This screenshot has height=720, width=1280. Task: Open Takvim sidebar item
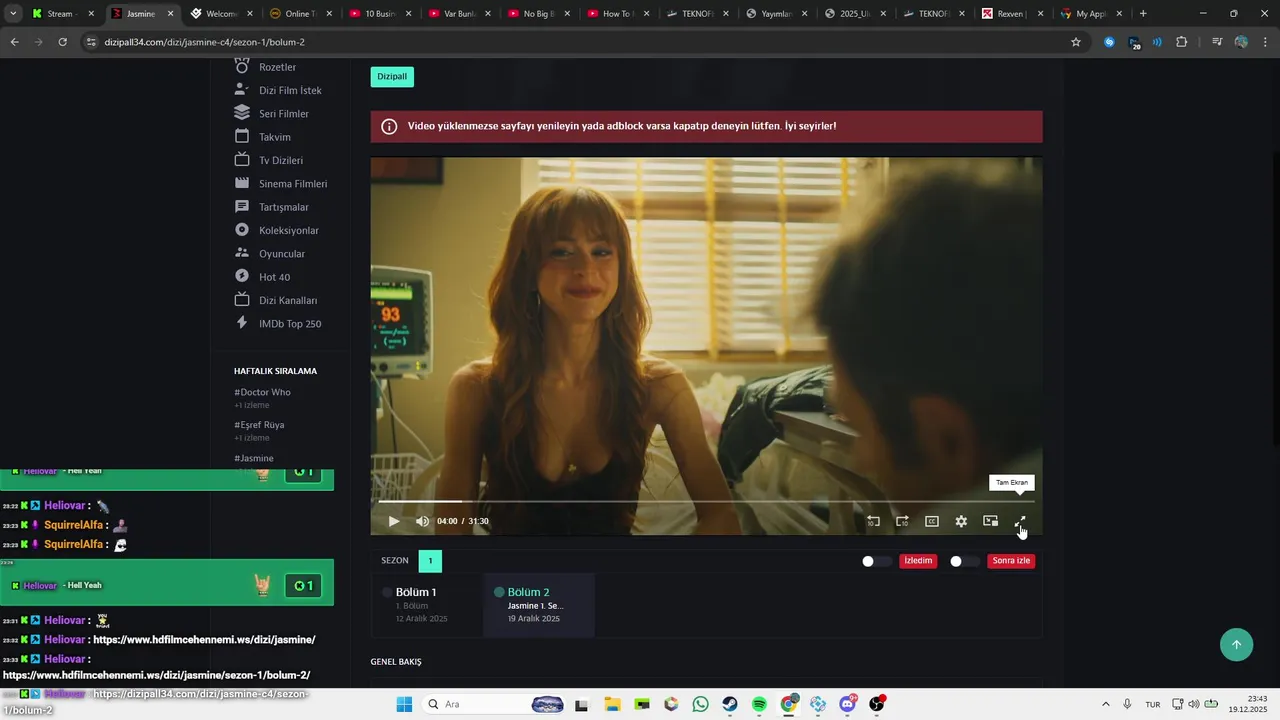click(x=274, y=137)
